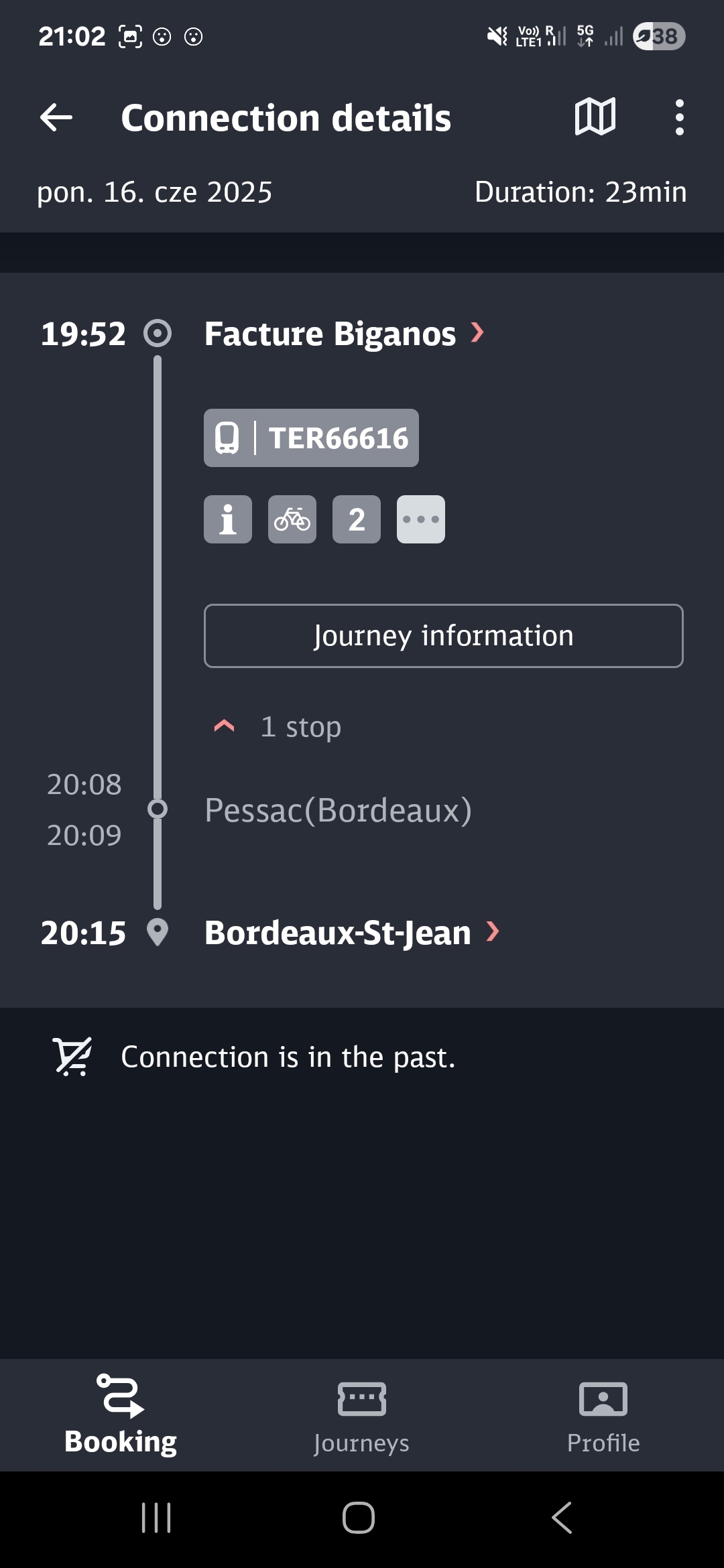Tap the crossed-out cart icon

click(x=72, y=1057)
